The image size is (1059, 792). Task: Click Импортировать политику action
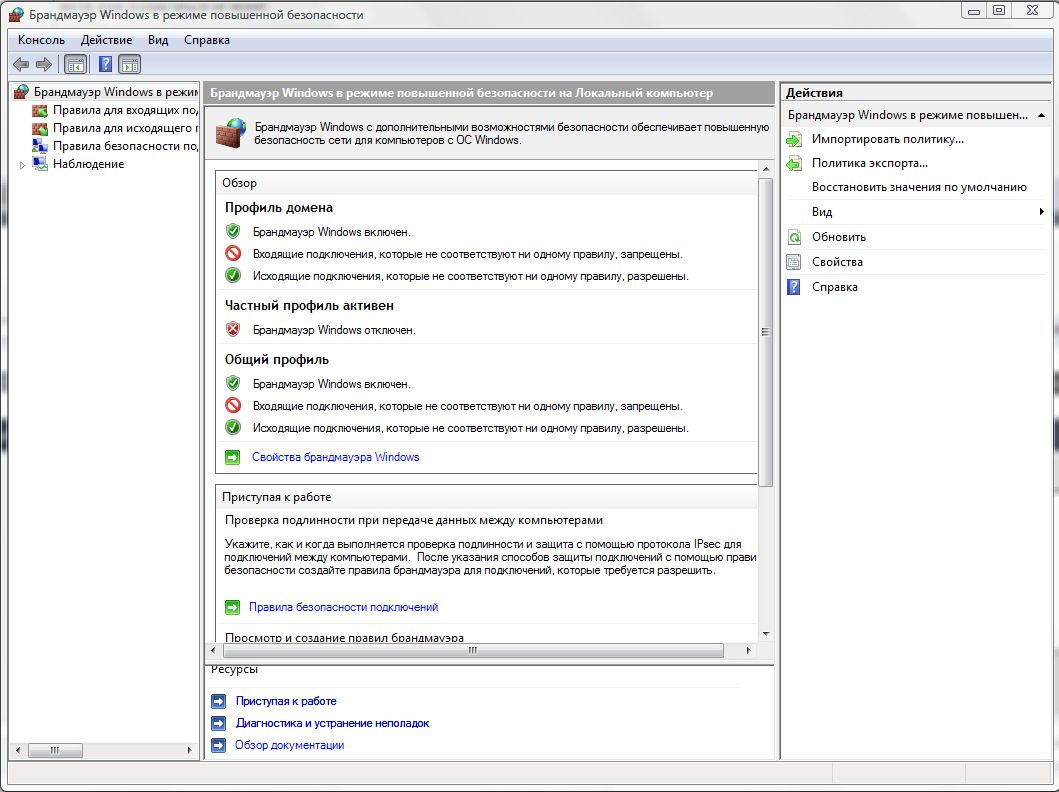(x=887, y=139)
